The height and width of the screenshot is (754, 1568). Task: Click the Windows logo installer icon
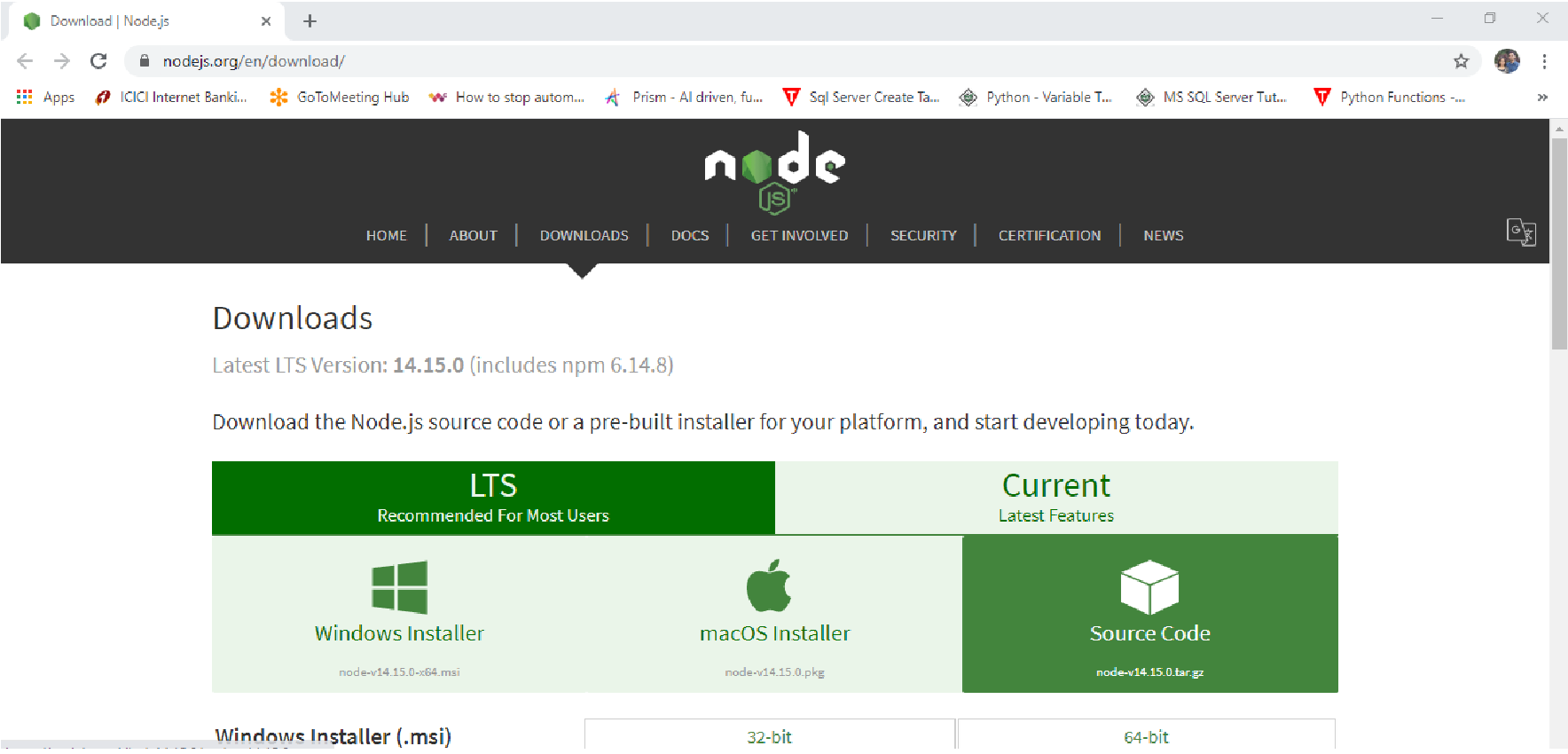(400, 587)
